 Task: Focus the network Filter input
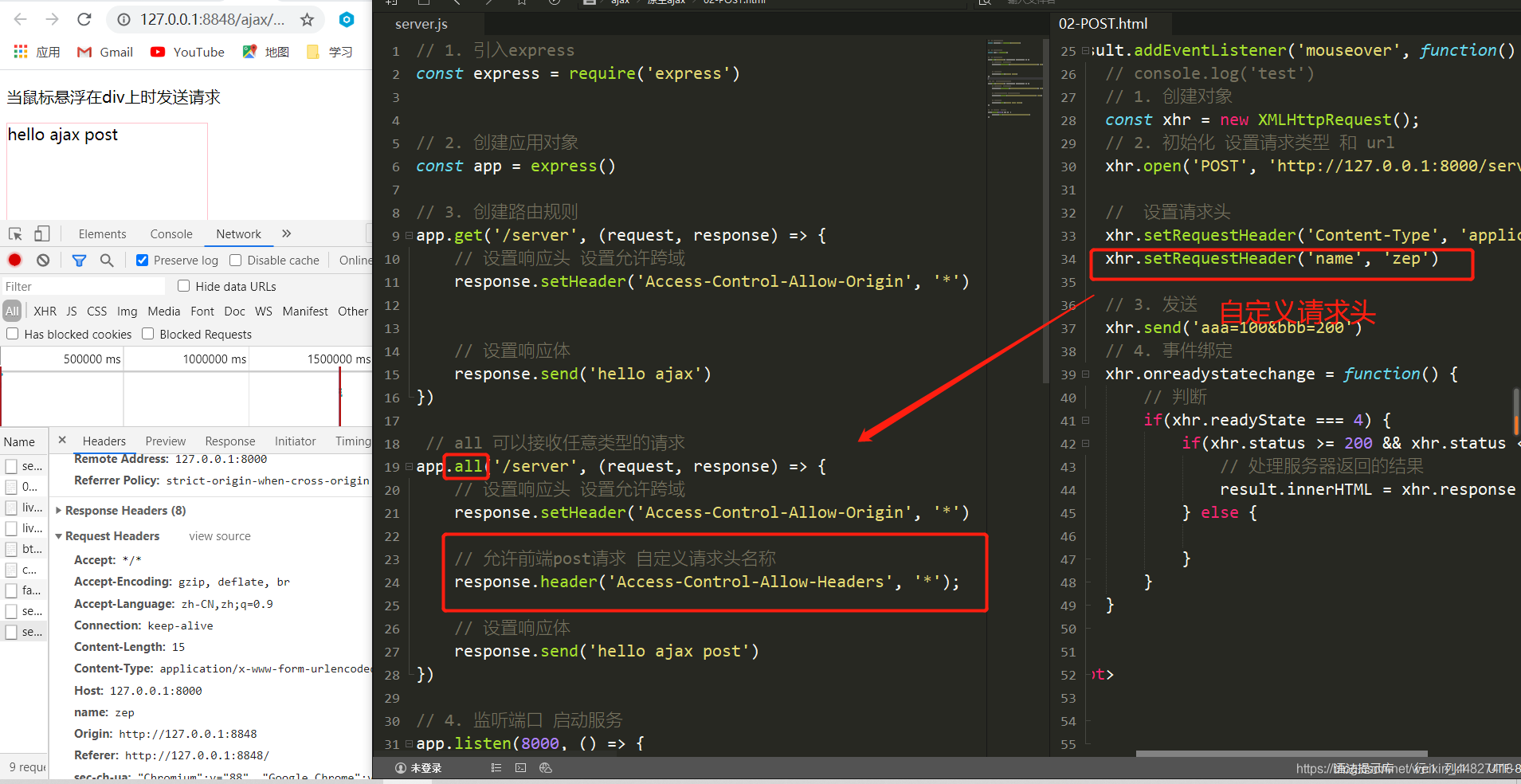pyautogui.click(x=83, y=286)
